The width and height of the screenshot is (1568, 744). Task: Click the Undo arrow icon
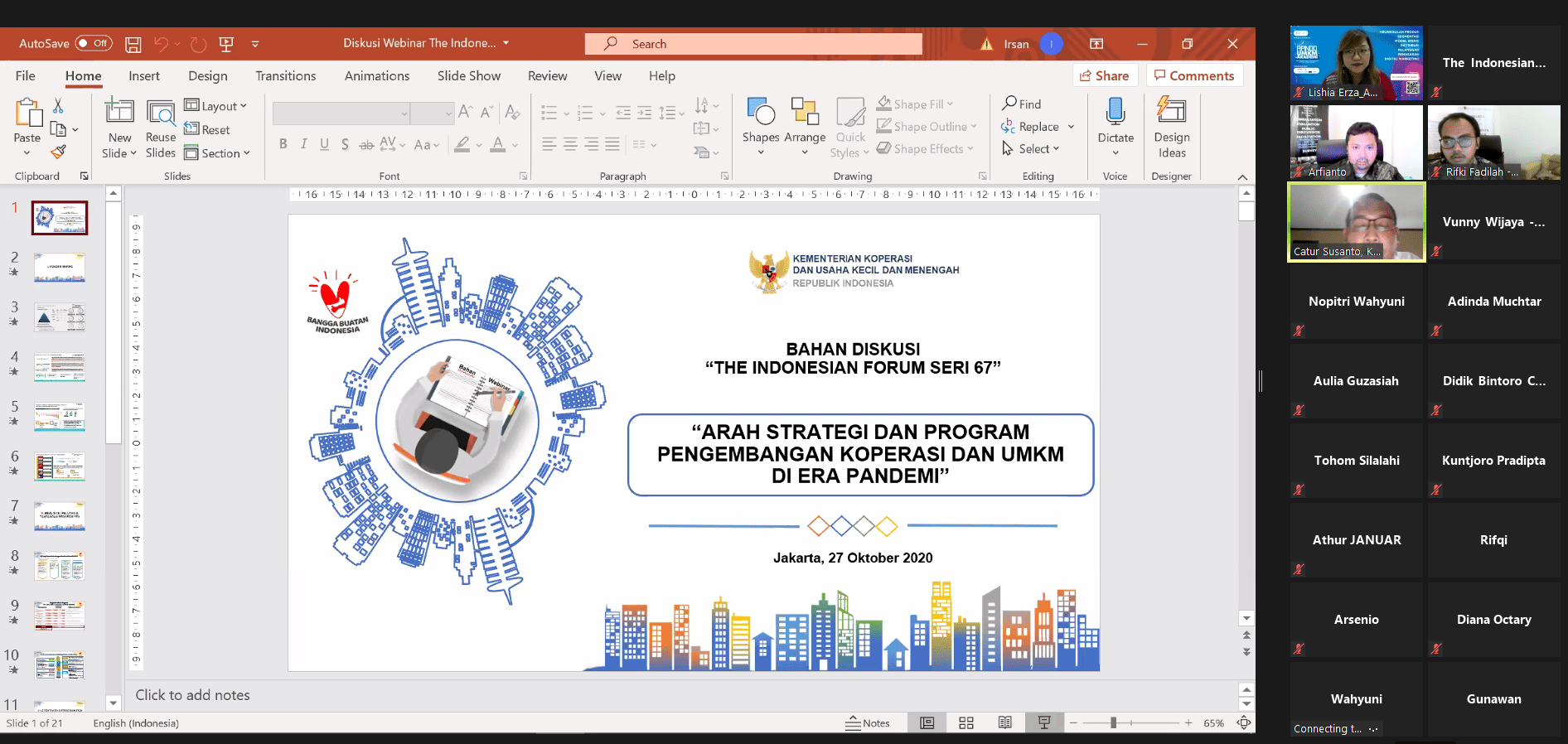click(x=161, y=44)
